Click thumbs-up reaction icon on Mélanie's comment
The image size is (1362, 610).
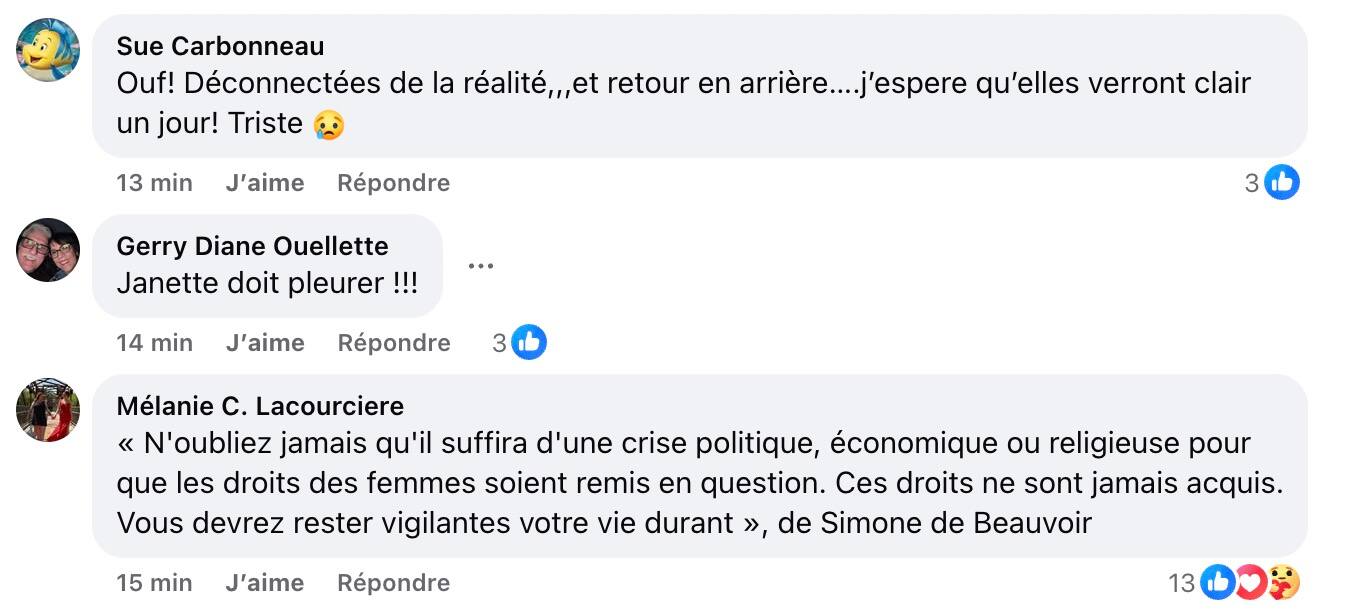coord(1217,582)
